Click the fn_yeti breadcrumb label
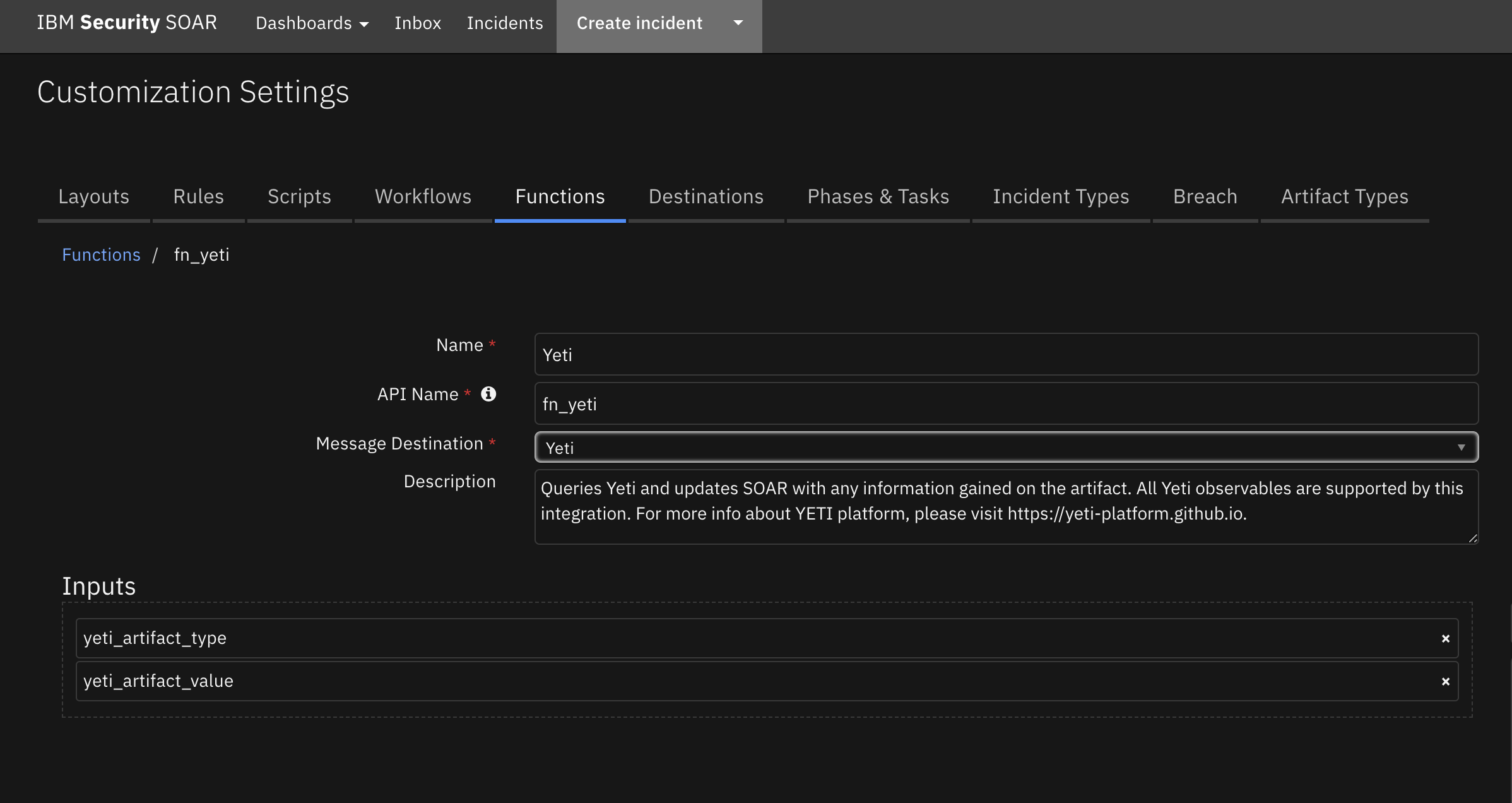Image resolution: width=1512 pixels, height=803 pixels. pyautogui.click(x=201, y=254)
